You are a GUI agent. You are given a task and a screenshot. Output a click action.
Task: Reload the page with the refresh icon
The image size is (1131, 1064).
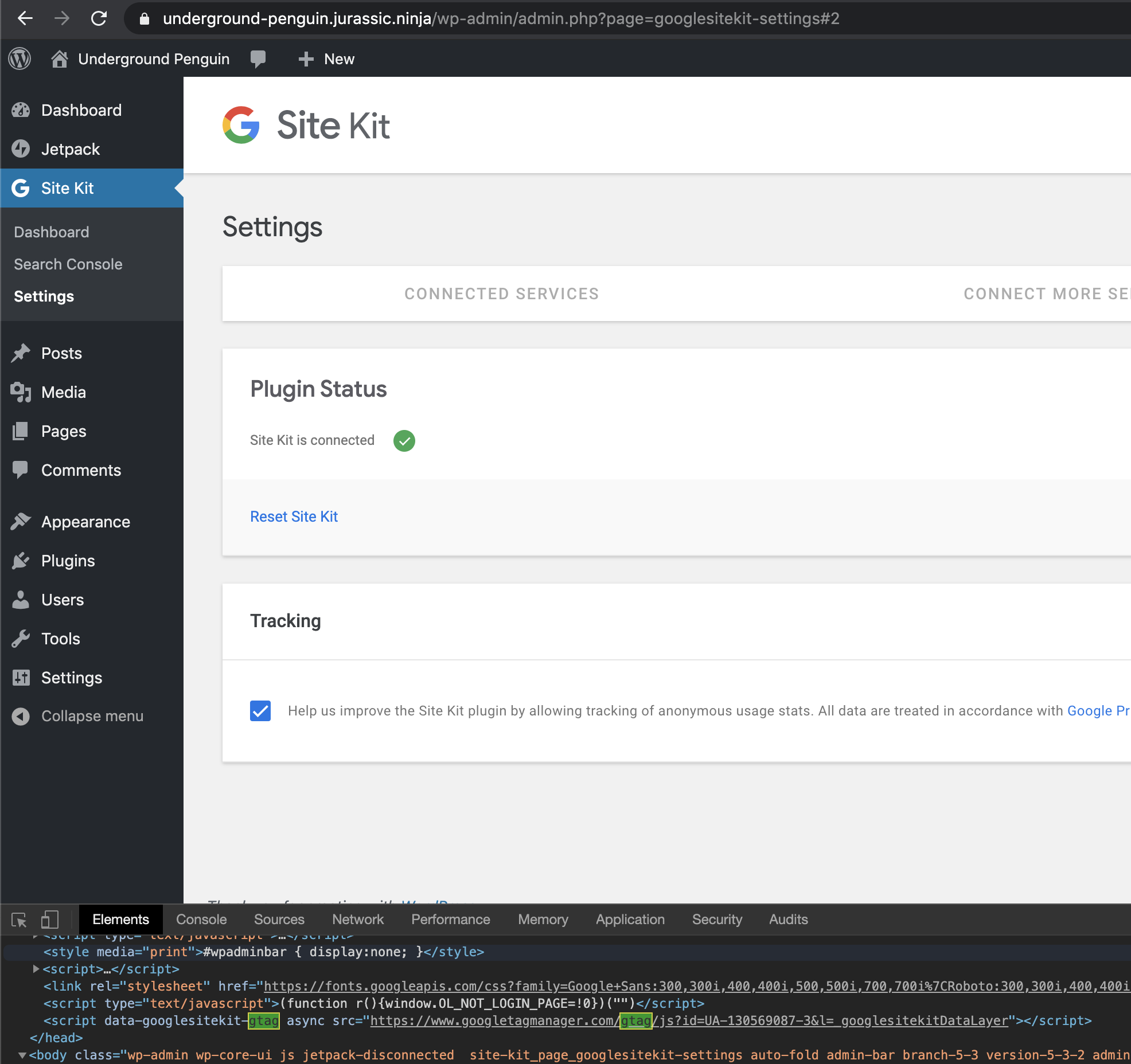(x=99, y=19)
